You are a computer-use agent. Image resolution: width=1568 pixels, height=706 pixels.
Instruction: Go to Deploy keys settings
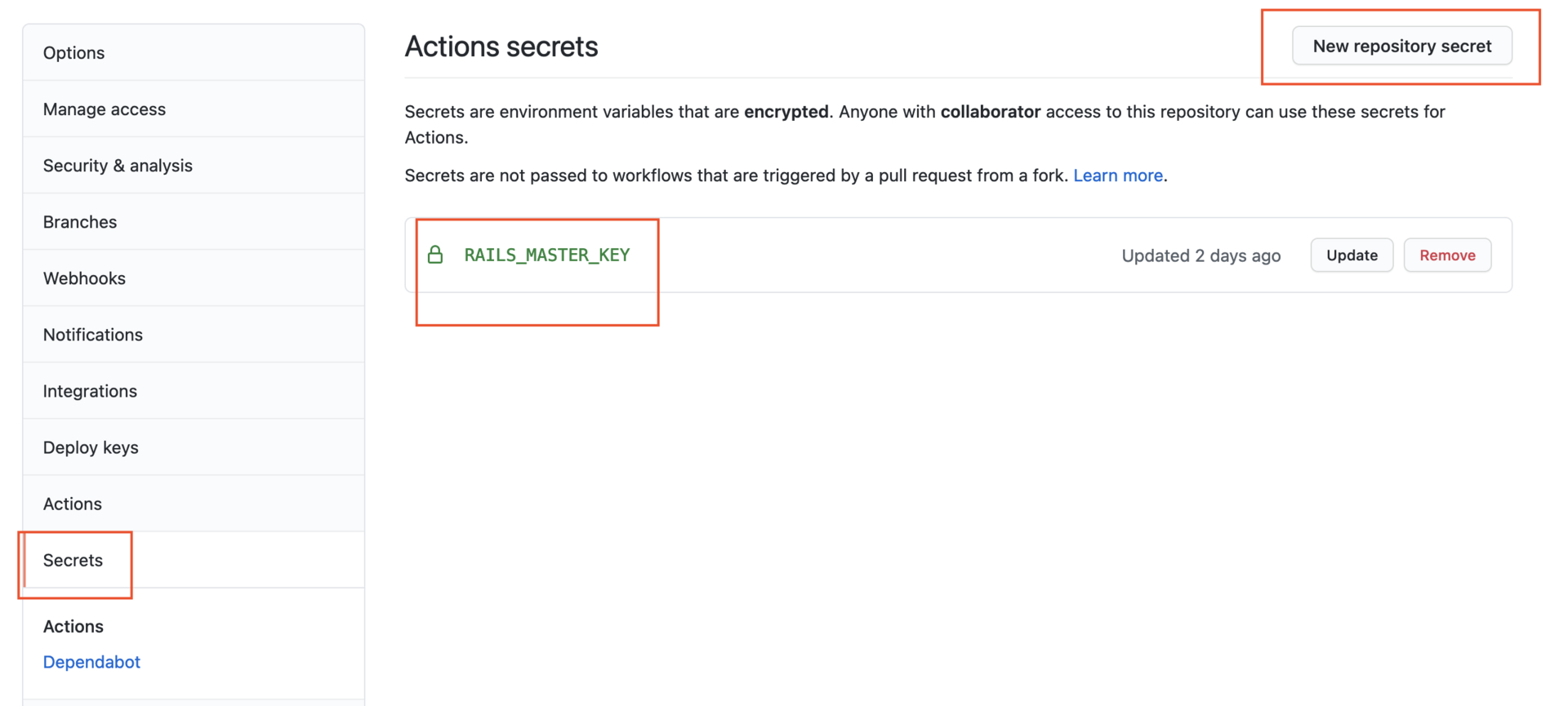(x=194, y=447)
